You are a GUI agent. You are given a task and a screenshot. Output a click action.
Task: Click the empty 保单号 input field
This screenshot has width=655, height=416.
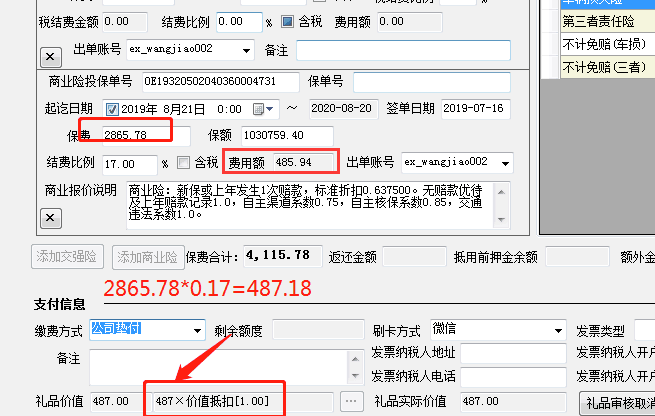(x=432, y=82)
